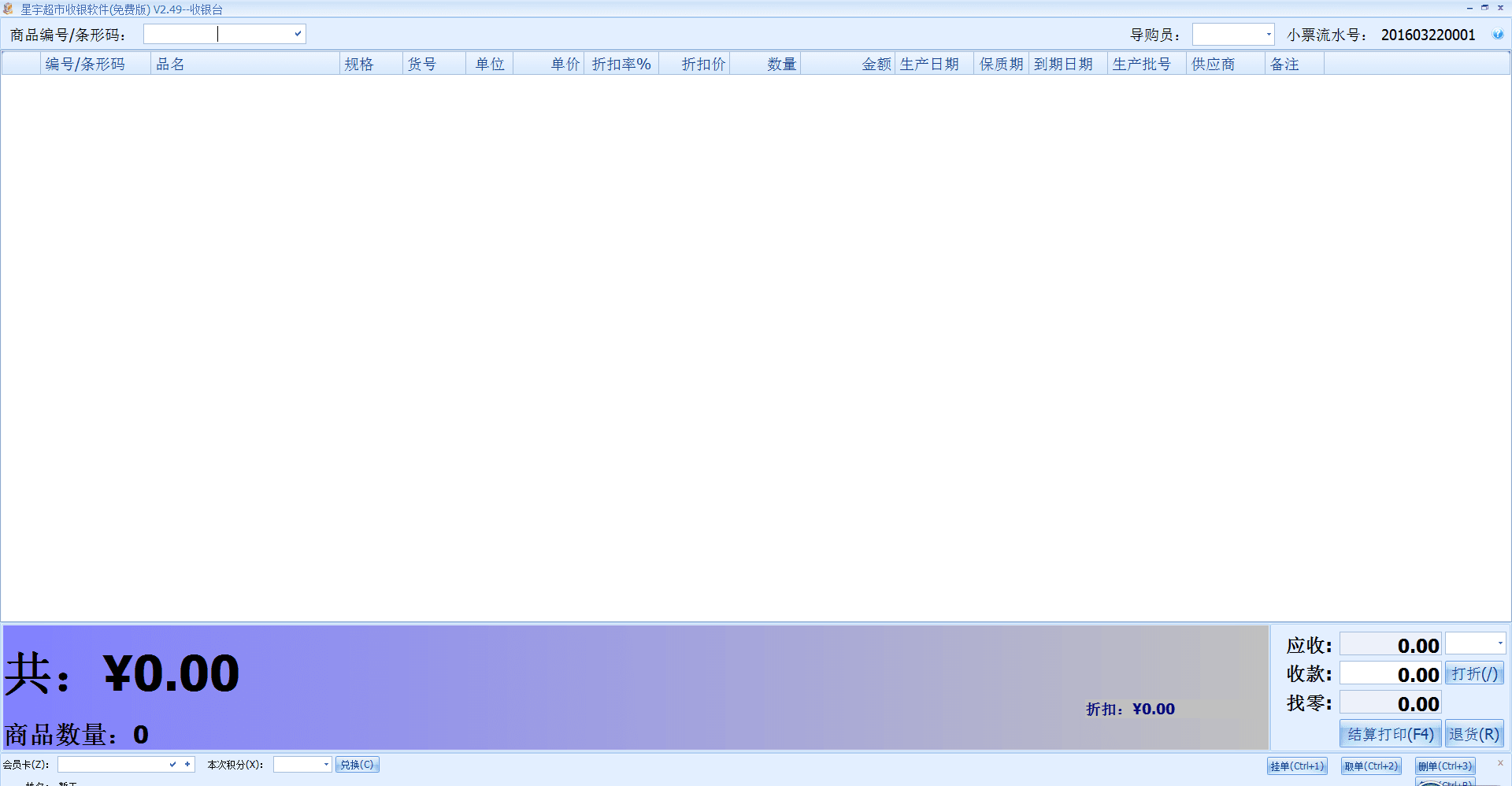
Task: Click the 单价 column header
Action: pos(548,64)
